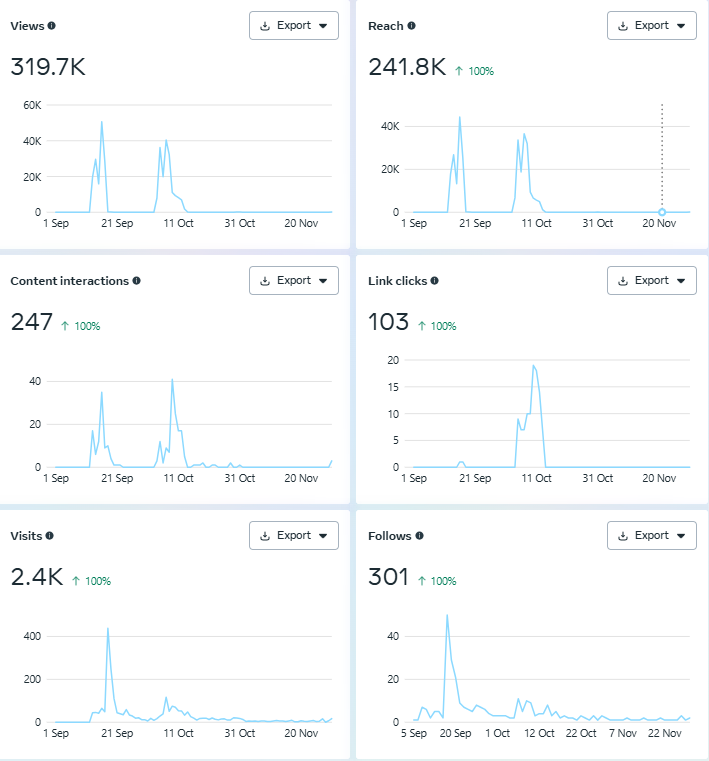This screenshot has width=709, height=761.
Task: Click the Visits Export button
Action: click(x=293, y=536)
